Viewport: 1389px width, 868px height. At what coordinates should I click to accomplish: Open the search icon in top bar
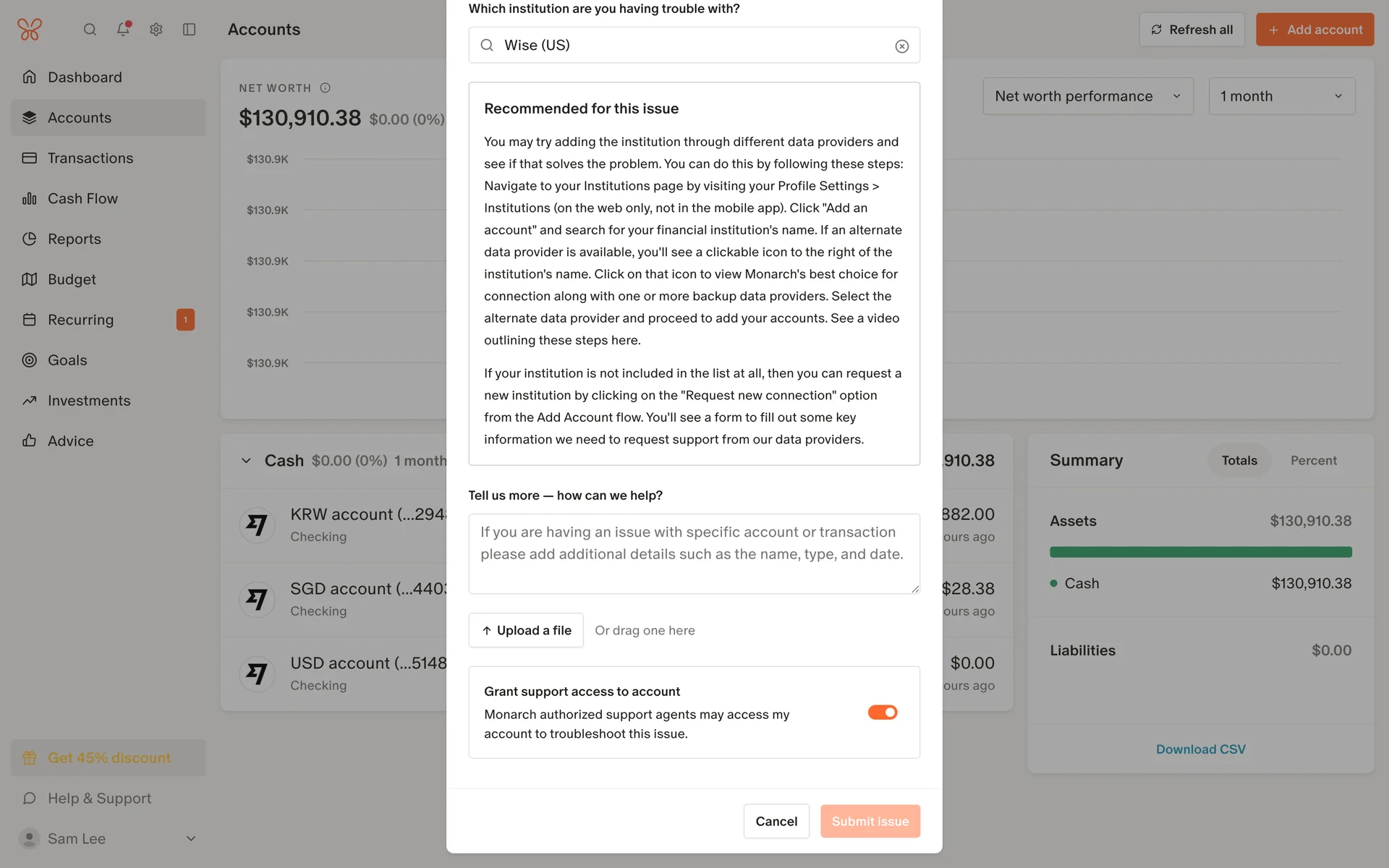[x=90, y=30]
